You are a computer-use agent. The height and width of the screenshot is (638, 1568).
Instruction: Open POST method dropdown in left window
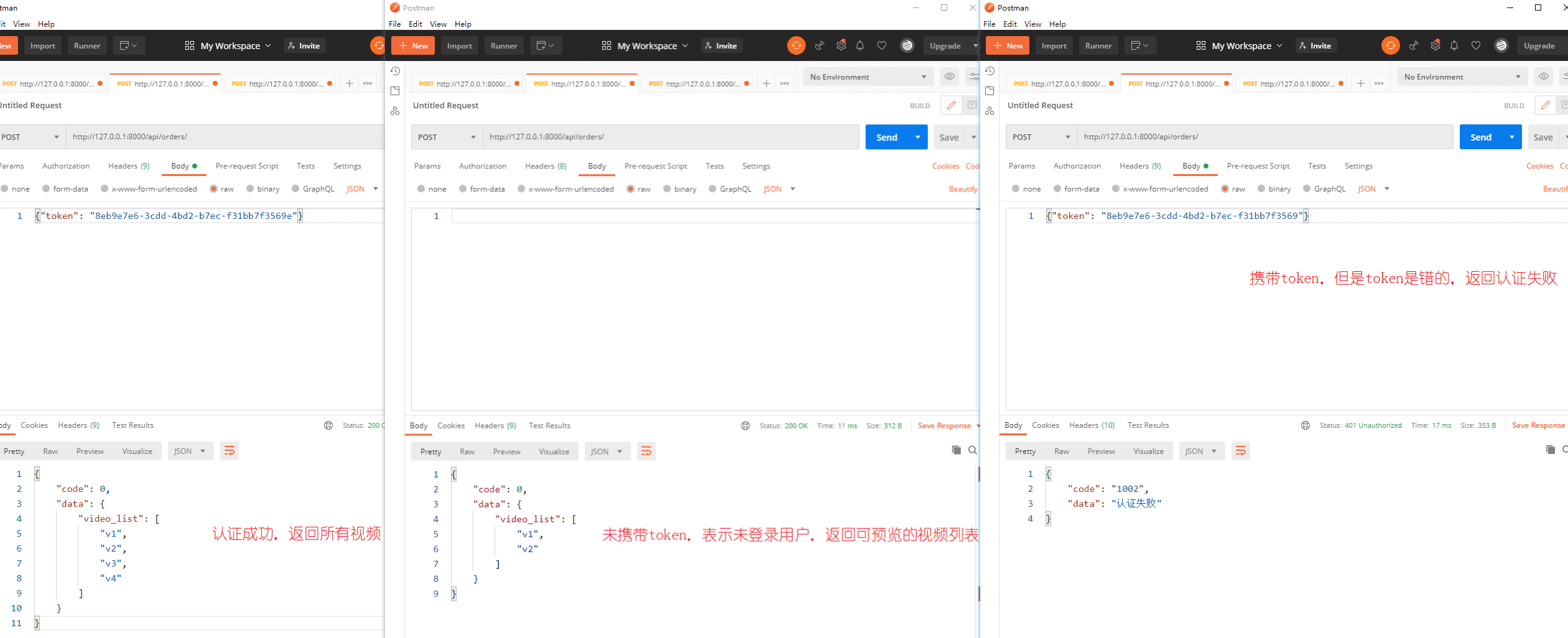(30, 137)
